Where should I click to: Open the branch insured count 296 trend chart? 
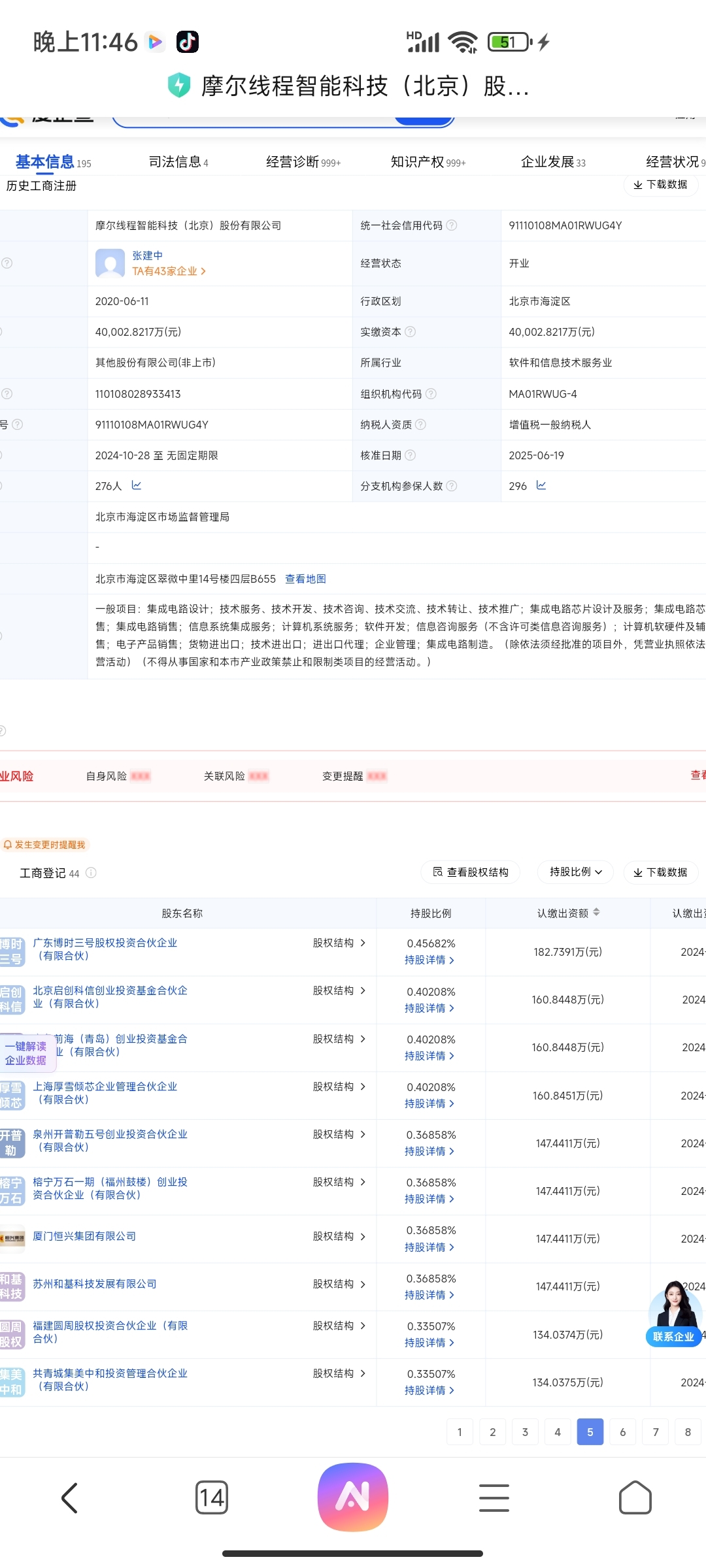point(541,485)
